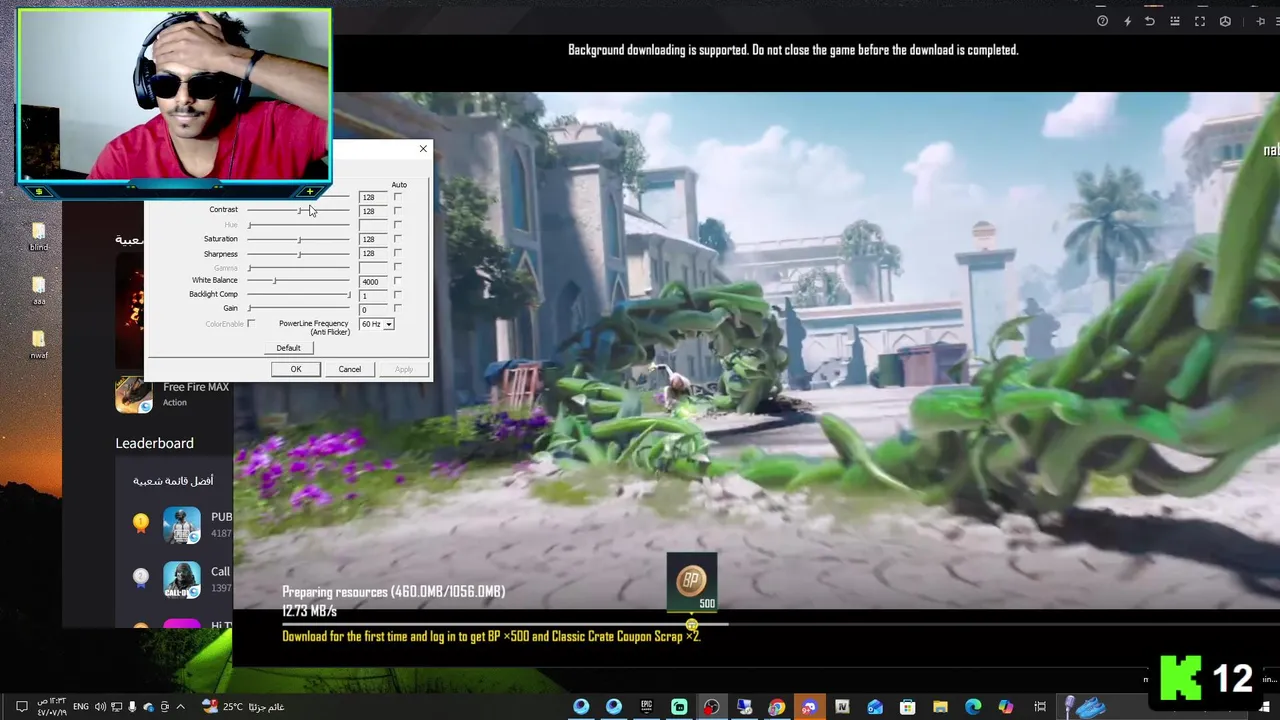Click the network icon in system tray

(116, 707)
